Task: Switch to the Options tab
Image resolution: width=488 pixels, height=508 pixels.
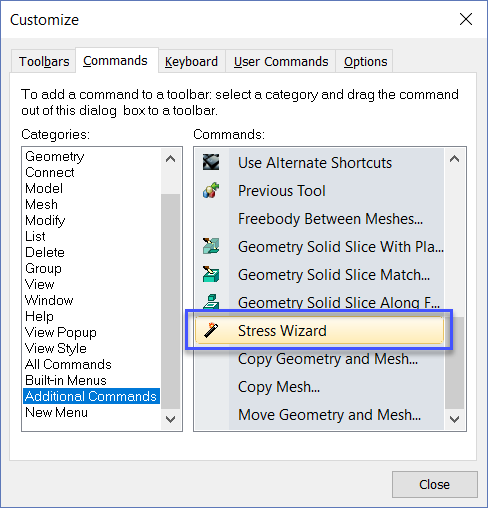Action: (365, 62)
